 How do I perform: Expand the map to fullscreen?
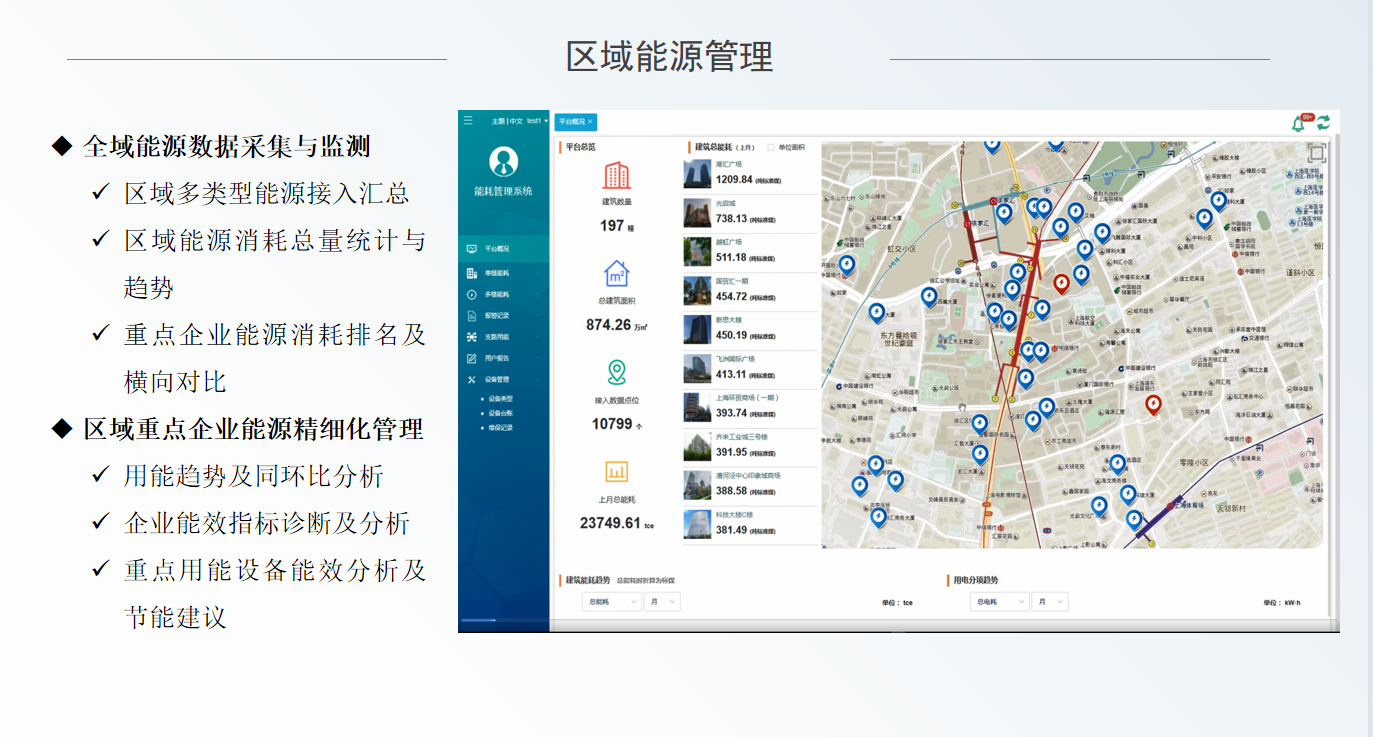(x=1317, y=153)
